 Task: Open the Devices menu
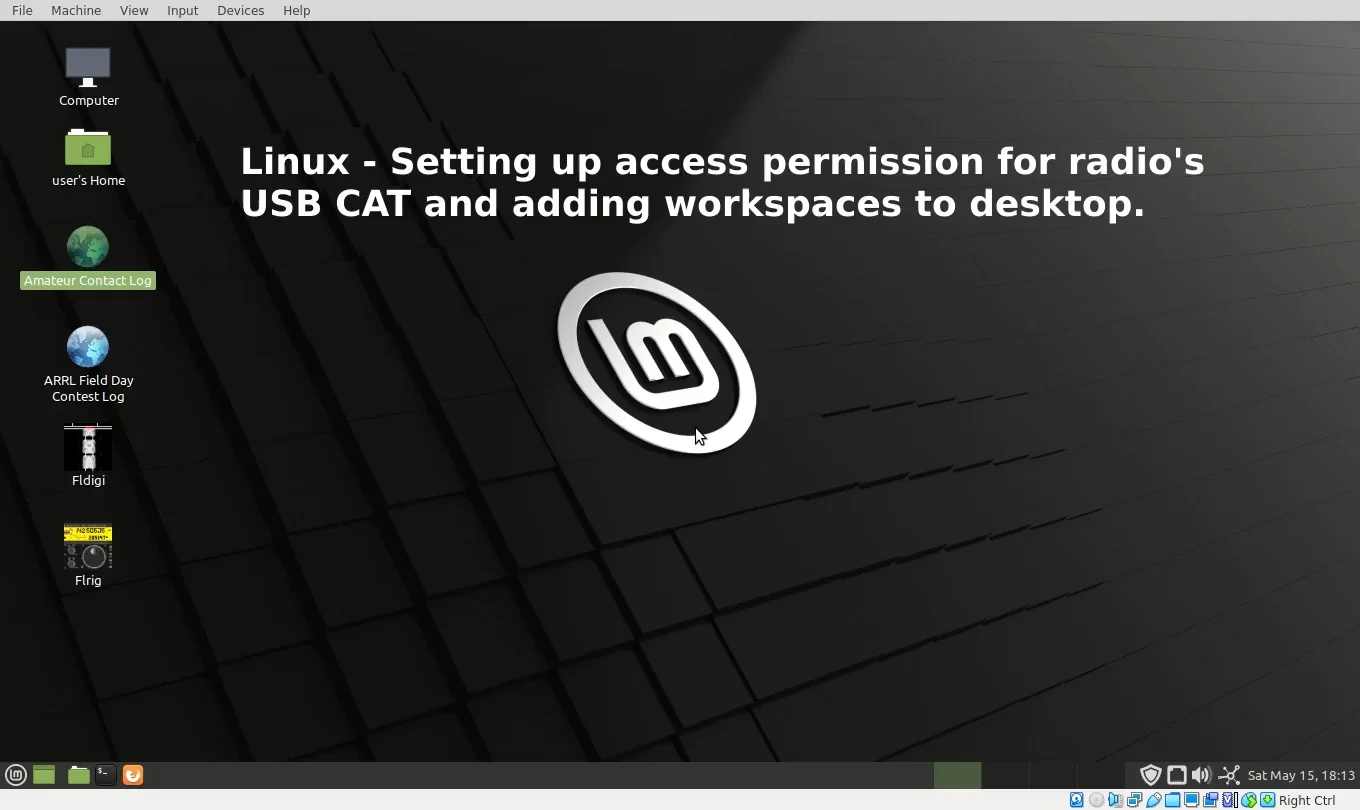(240, 10)
